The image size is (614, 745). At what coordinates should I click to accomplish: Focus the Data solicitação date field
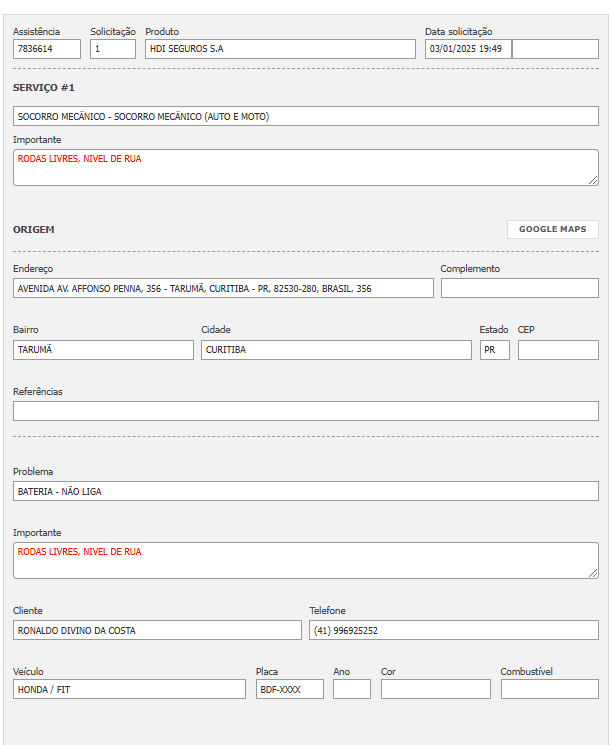pyautogui.click(x=468, y=49)
